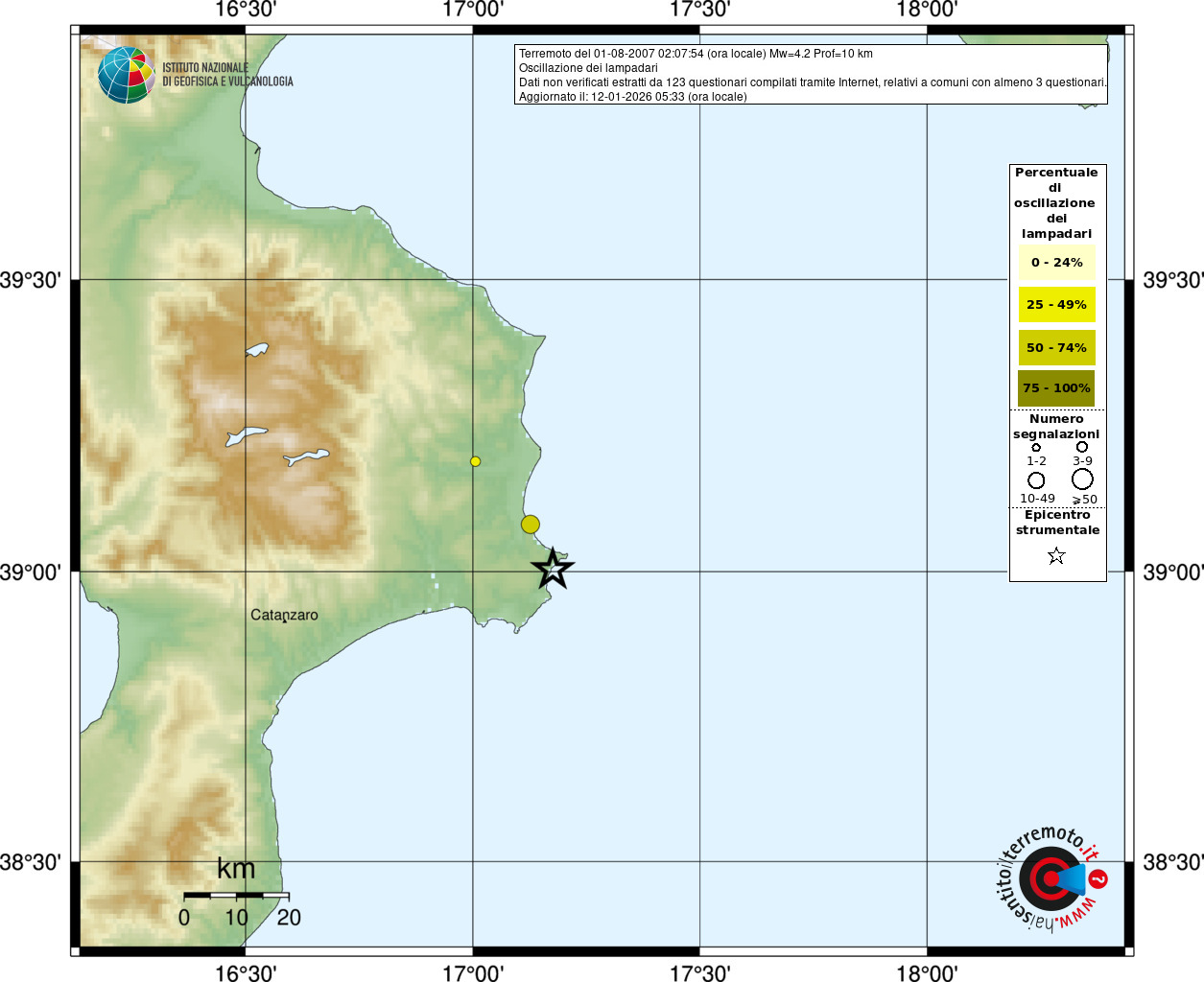
Task: Click the legend circle for ≥50 reports
Action: coord(1082,479)
